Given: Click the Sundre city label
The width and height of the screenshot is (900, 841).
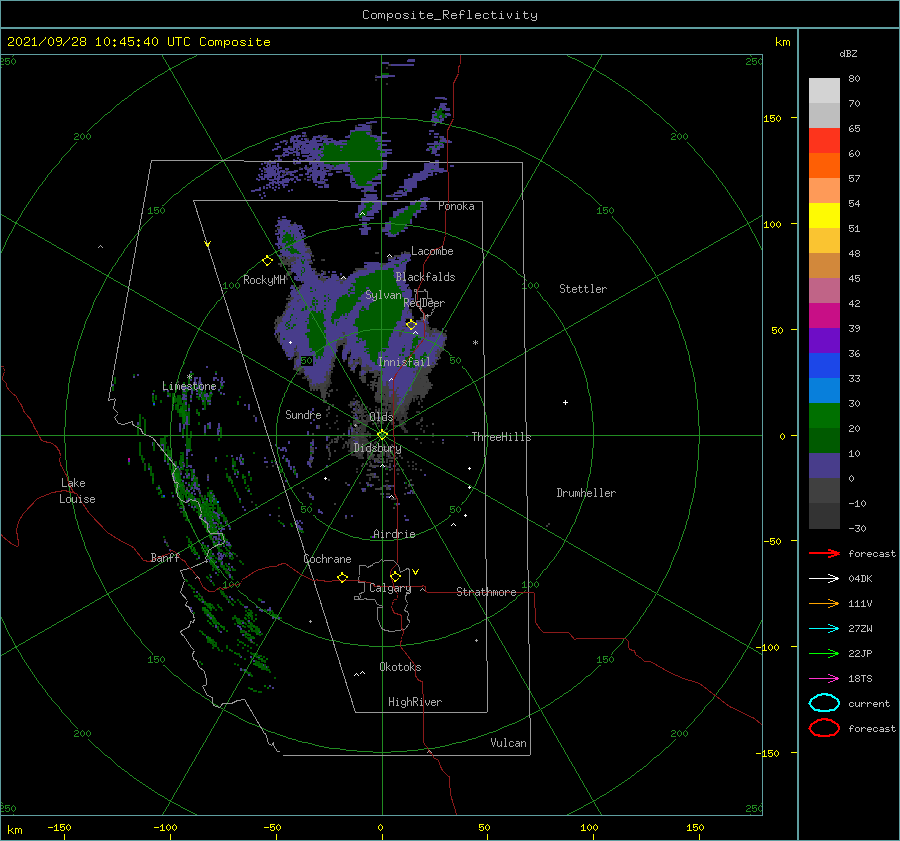Looking at the screenshot, I should point(303,414).
